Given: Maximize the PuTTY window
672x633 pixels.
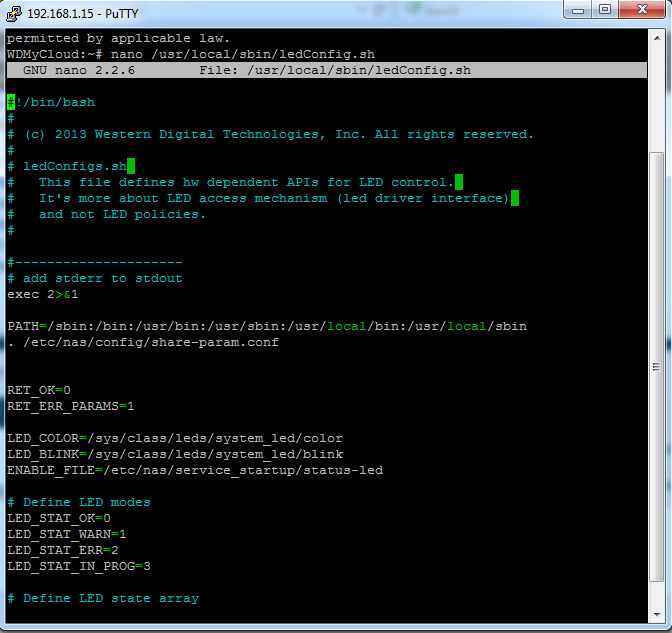Looking at the screenshot, I should (605, 10).
